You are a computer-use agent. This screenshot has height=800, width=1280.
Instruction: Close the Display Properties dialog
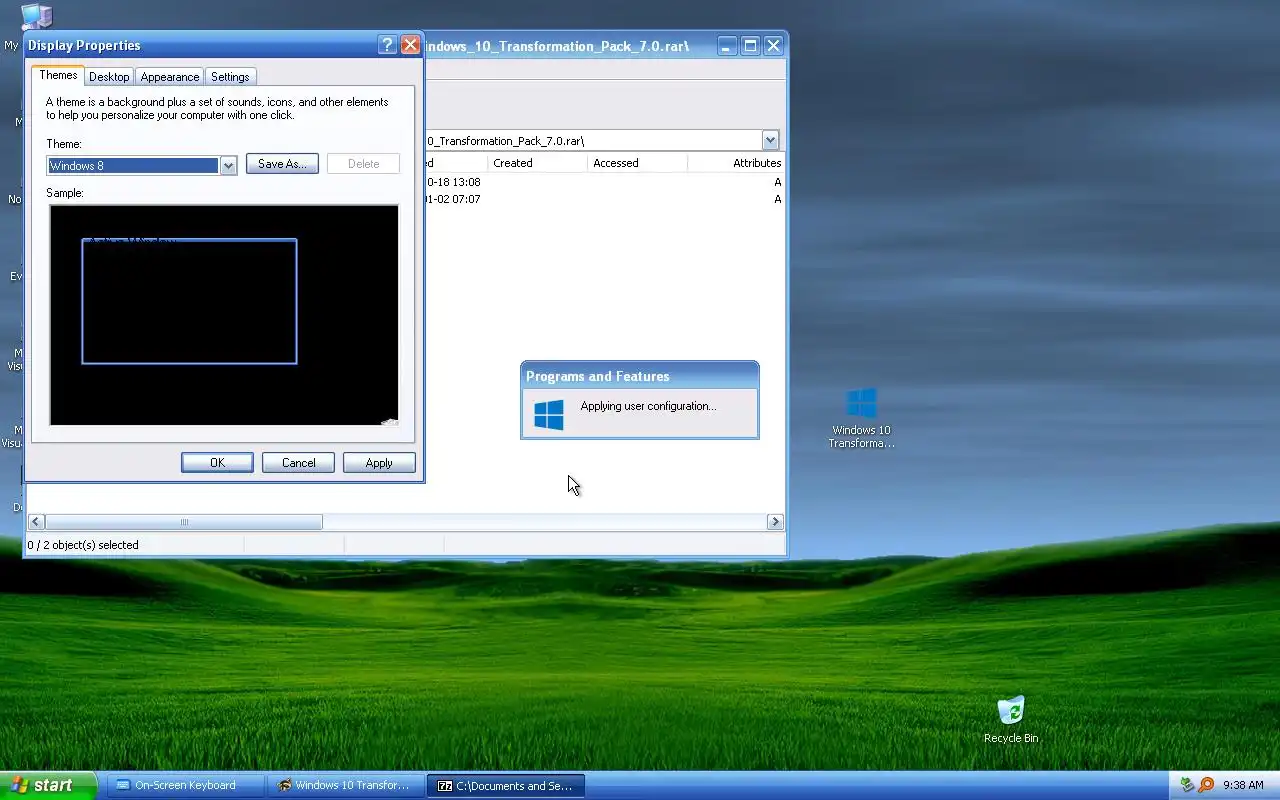pos(410,45)
